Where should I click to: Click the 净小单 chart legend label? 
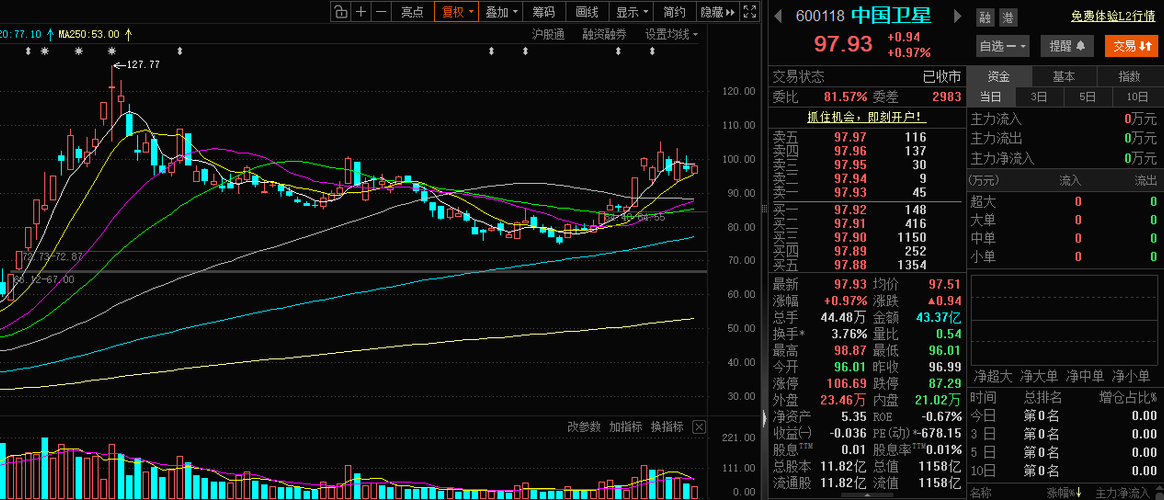[1131, 376]
